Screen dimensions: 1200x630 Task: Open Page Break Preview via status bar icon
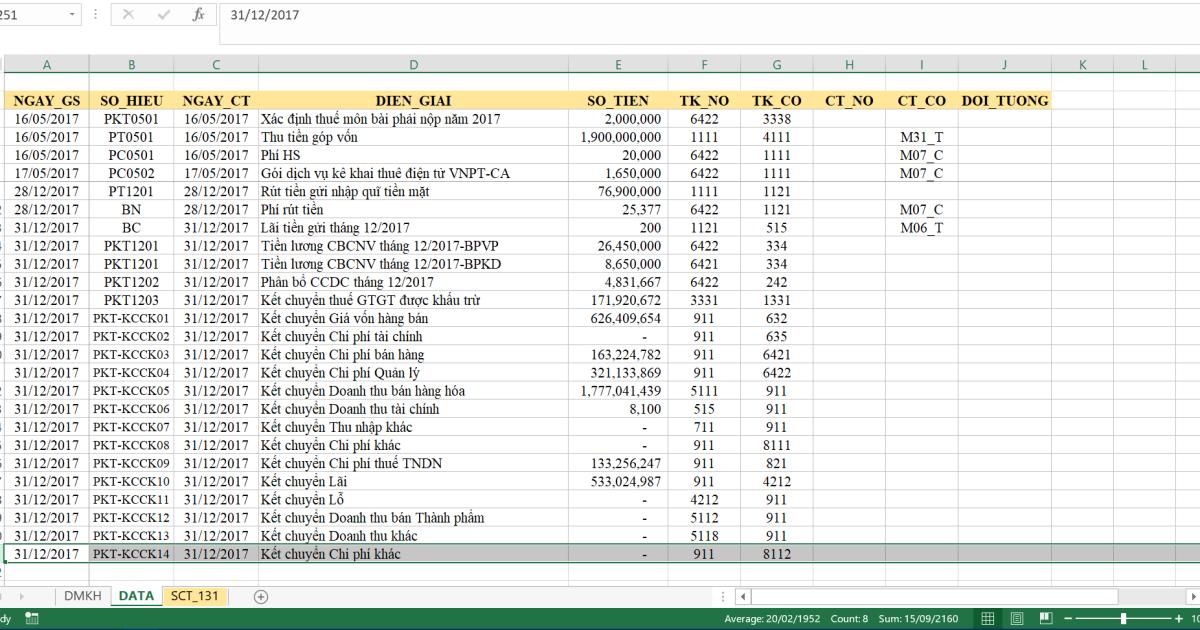pyautogui.click(x=1046, y=618)
